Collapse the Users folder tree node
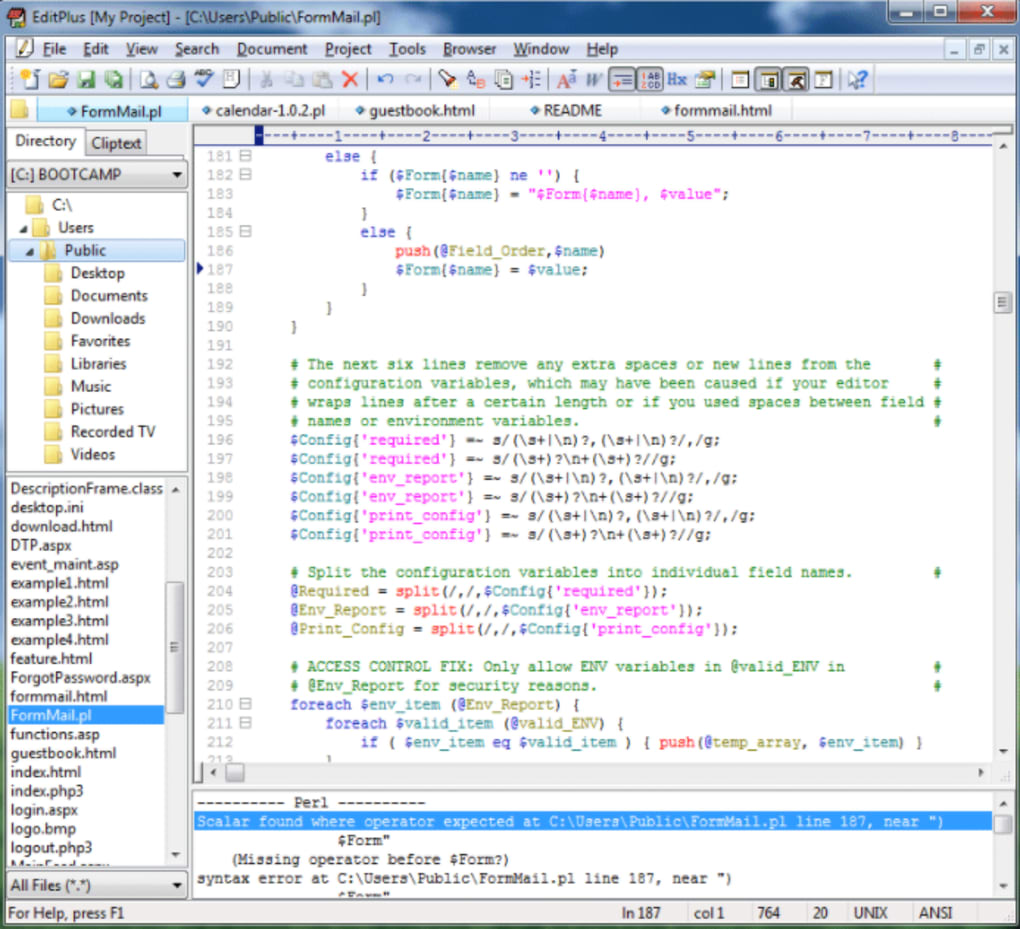 (24, 228)
